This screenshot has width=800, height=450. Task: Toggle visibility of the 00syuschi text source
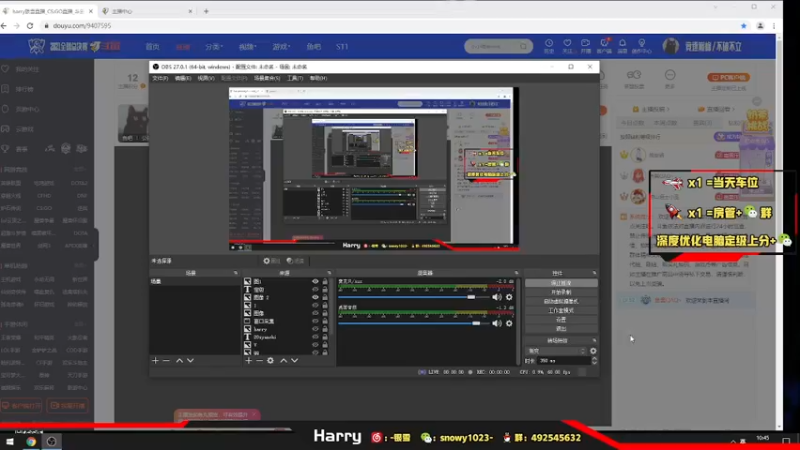pyautogui.click(x=315, y=337)
